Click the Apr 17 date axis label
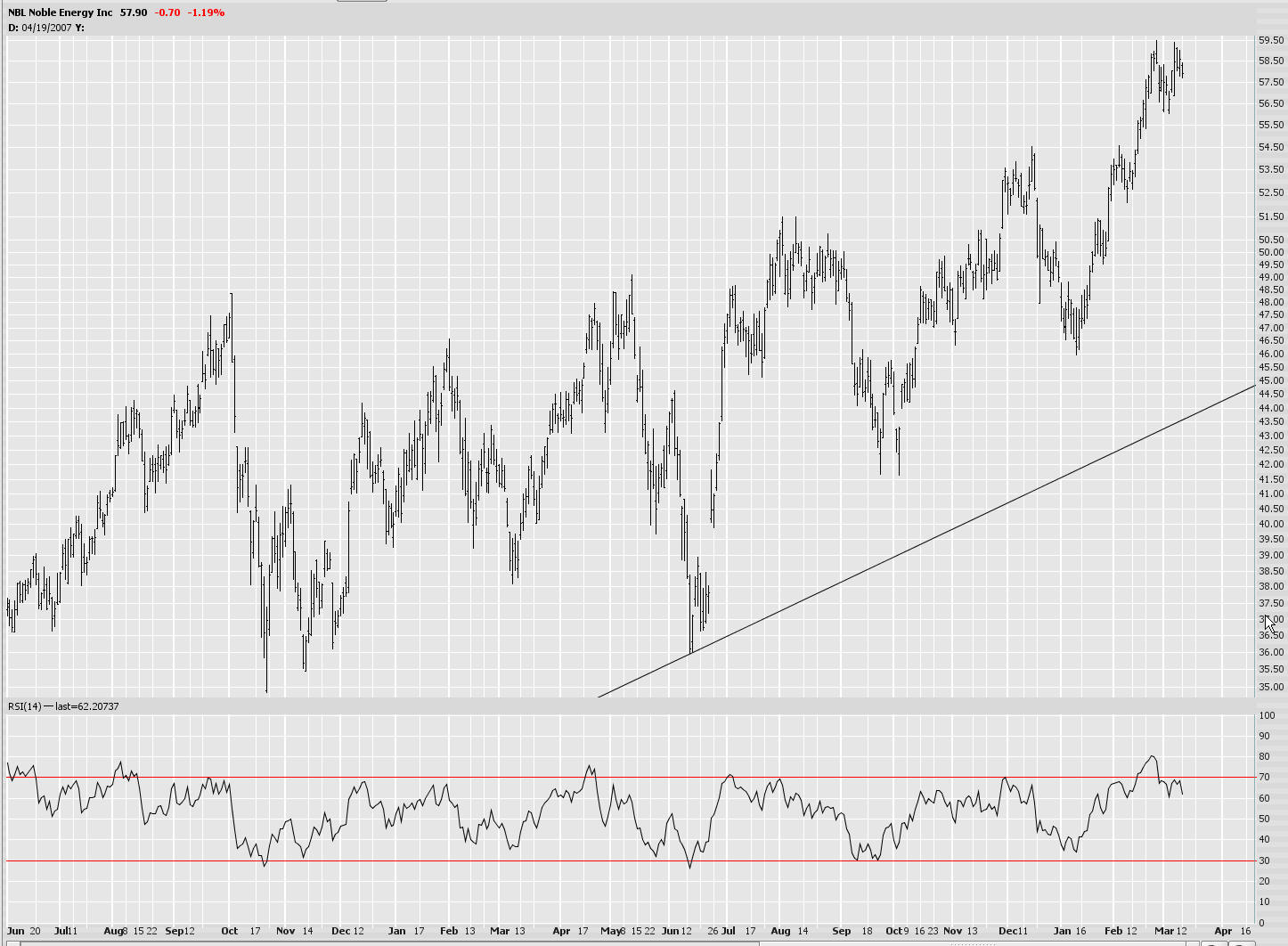 [571, 931]
